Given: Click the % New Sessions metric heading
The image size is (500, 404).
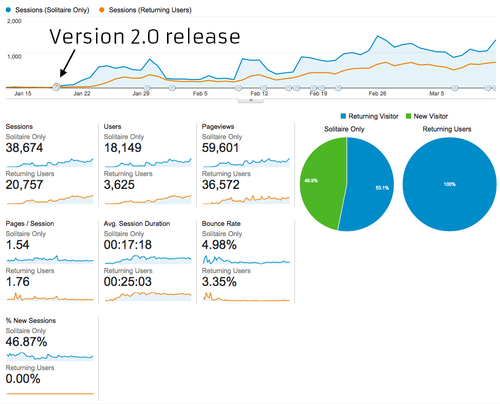Looking at the screenshot, I should tap(31, 320).
